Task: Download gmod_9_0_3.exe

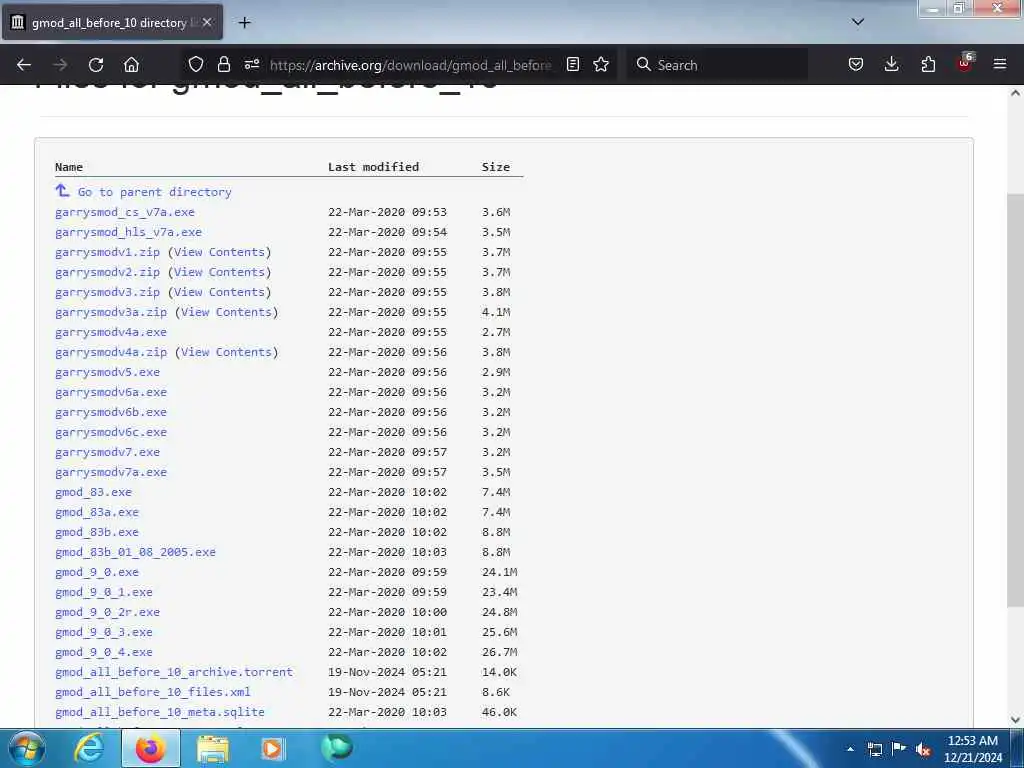Action: click(104, 632)
